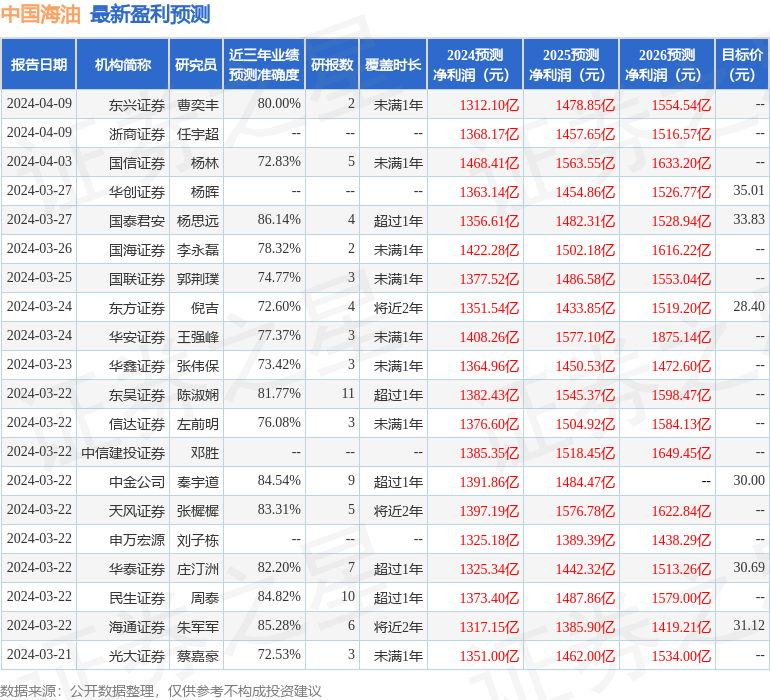Select the 中信建投证券 institution cell
The height and width of the screenshot is (700, 770).
123,453
